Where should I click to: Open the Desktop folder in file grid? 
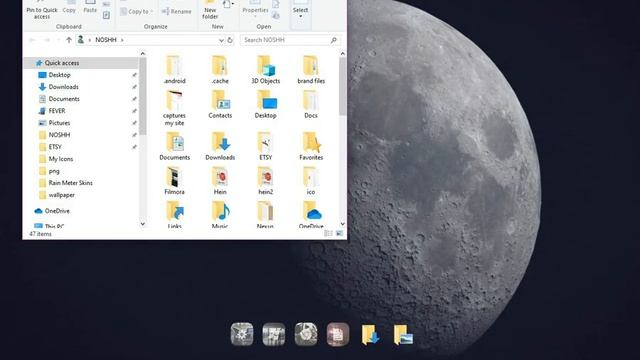tap(265, 104)
